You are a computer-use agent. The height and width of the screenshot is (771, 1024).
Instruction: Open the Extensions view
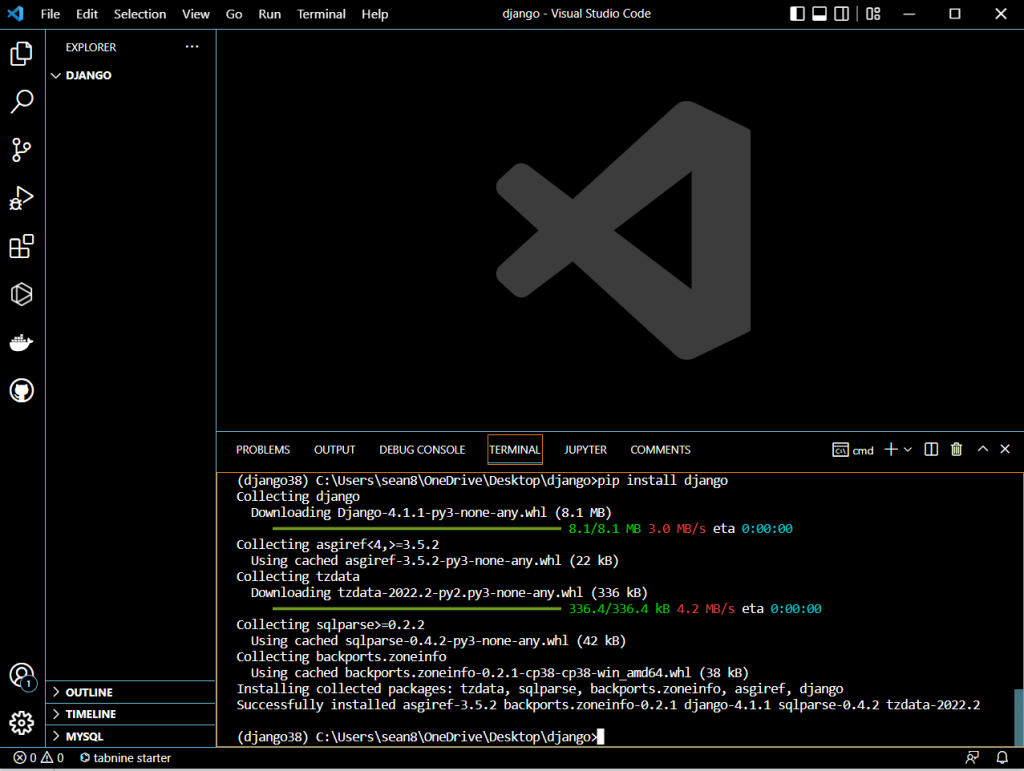[22, 246]
